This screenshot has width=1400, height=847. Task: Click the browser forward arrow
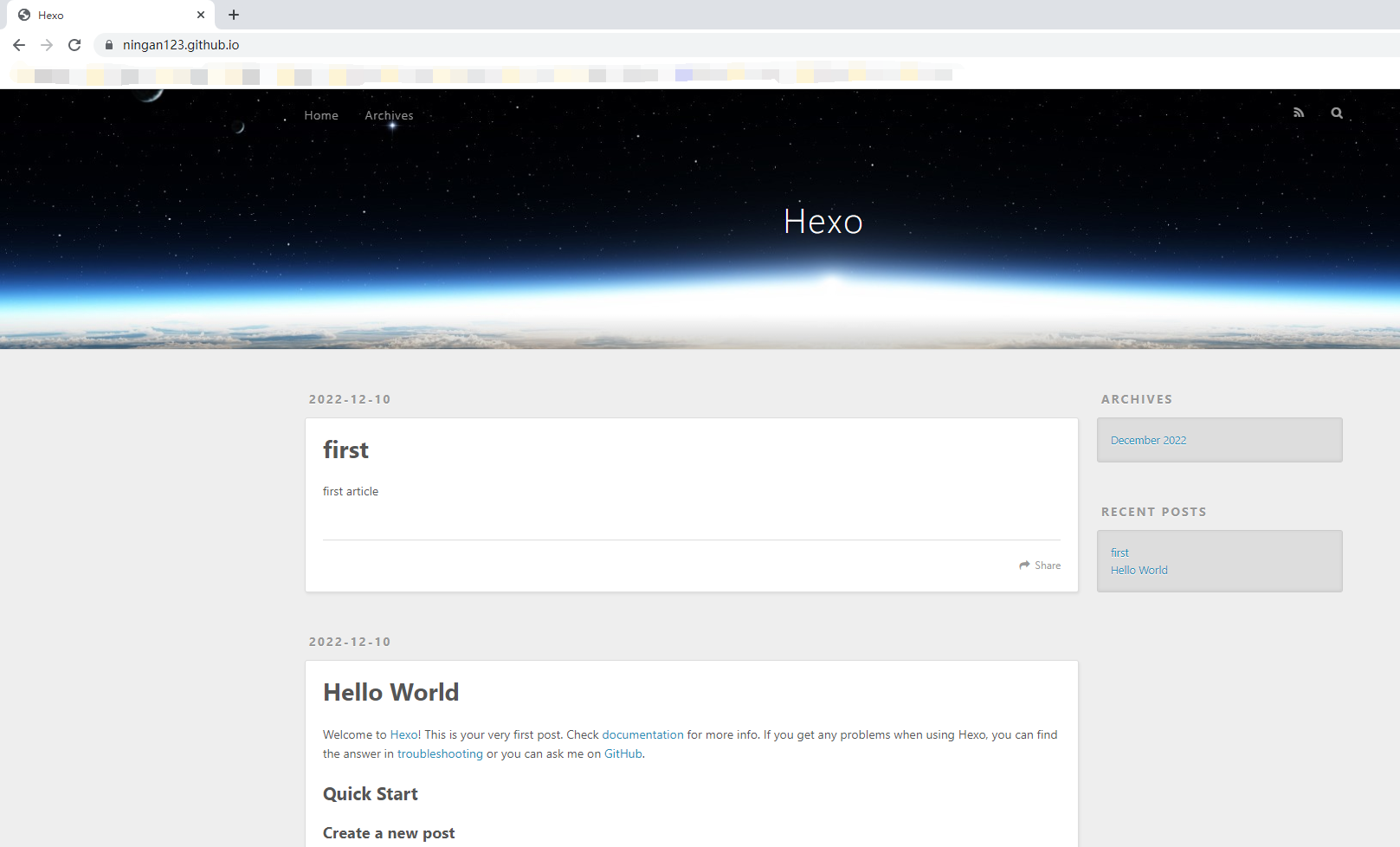coord(47,45)
